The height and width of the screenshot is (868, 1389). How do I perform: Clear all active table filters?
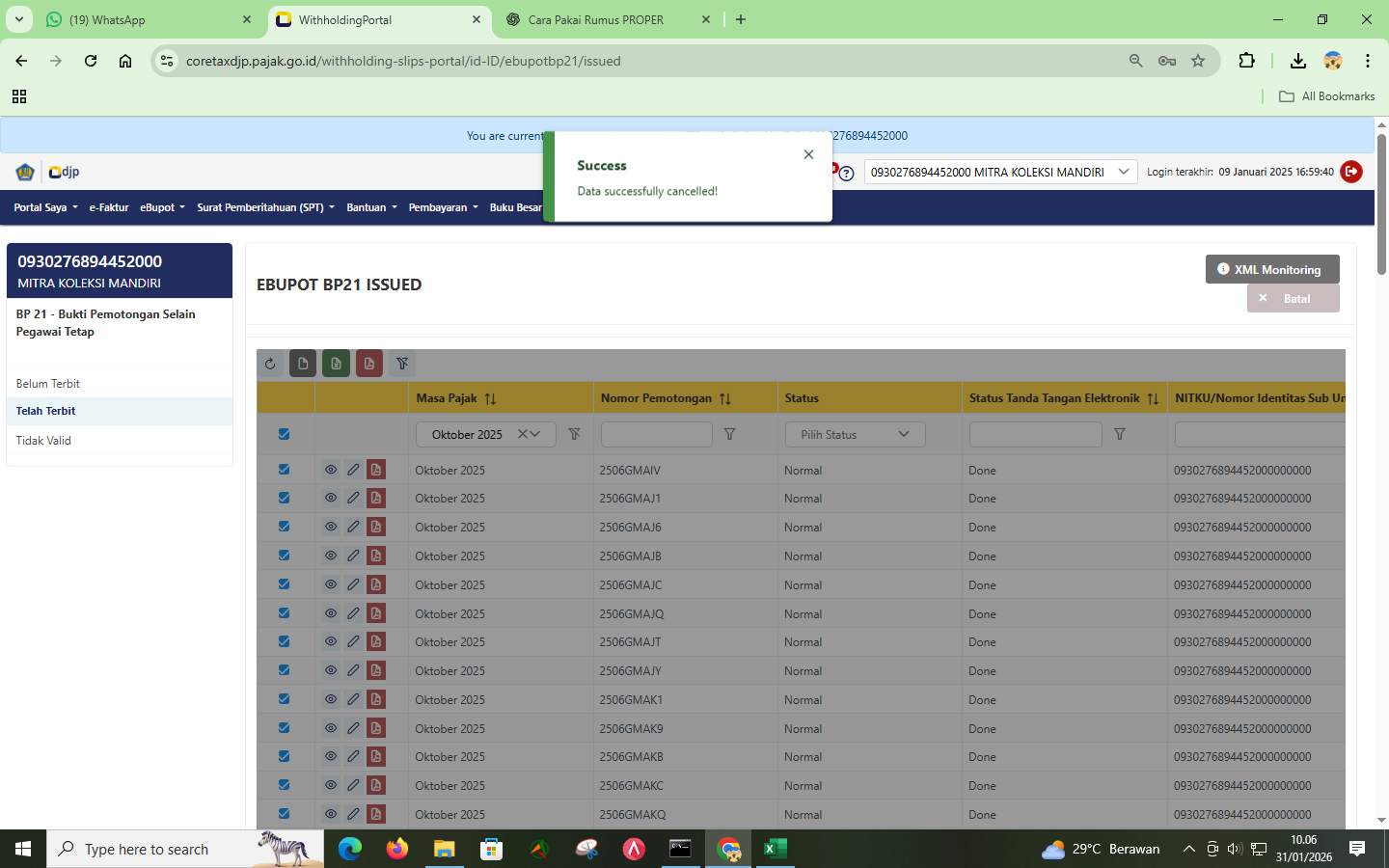pyautogui.click(x=402, y=364)
